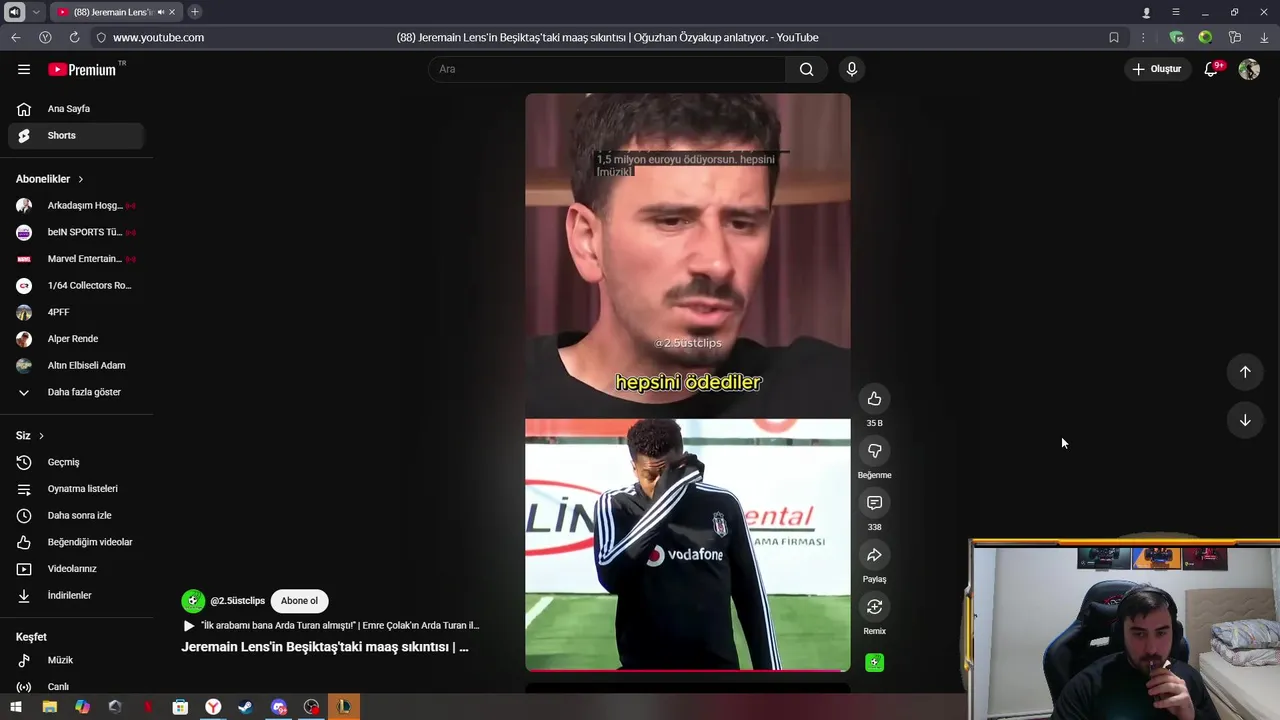This screenshot has height=720, width=1280.
Task: Select Ana Sayfa in sidebar
Action: point(75,109)
